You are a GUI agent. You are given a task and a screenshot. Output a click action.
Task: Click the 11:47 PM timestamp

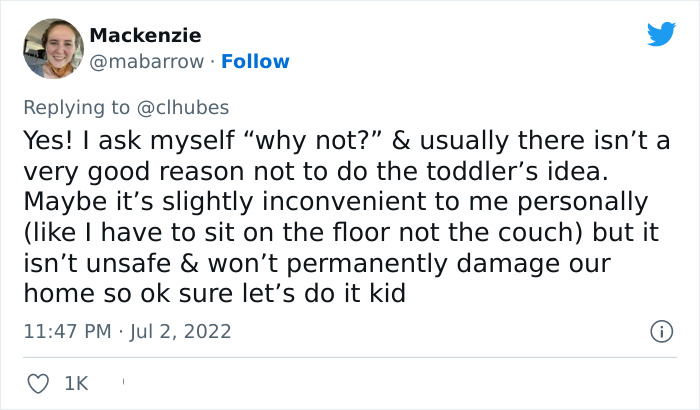tap(64, 330)
